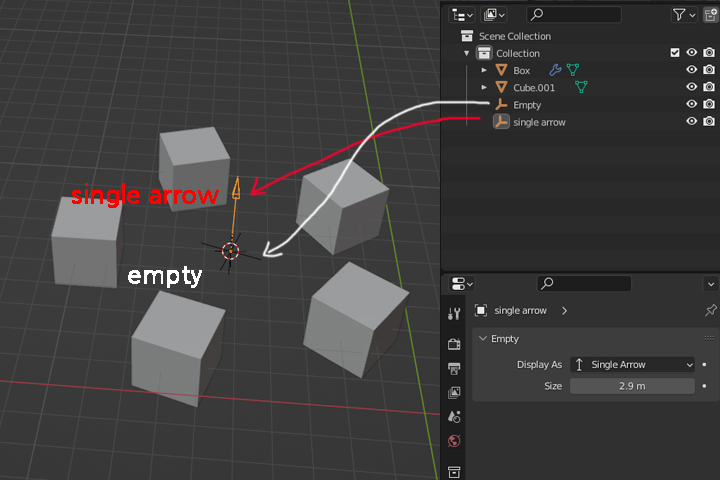The width and height of the screenshot is (720, 480).
Task: Click the Box modifier wrench icon
Action: click(x=555, y=70)
